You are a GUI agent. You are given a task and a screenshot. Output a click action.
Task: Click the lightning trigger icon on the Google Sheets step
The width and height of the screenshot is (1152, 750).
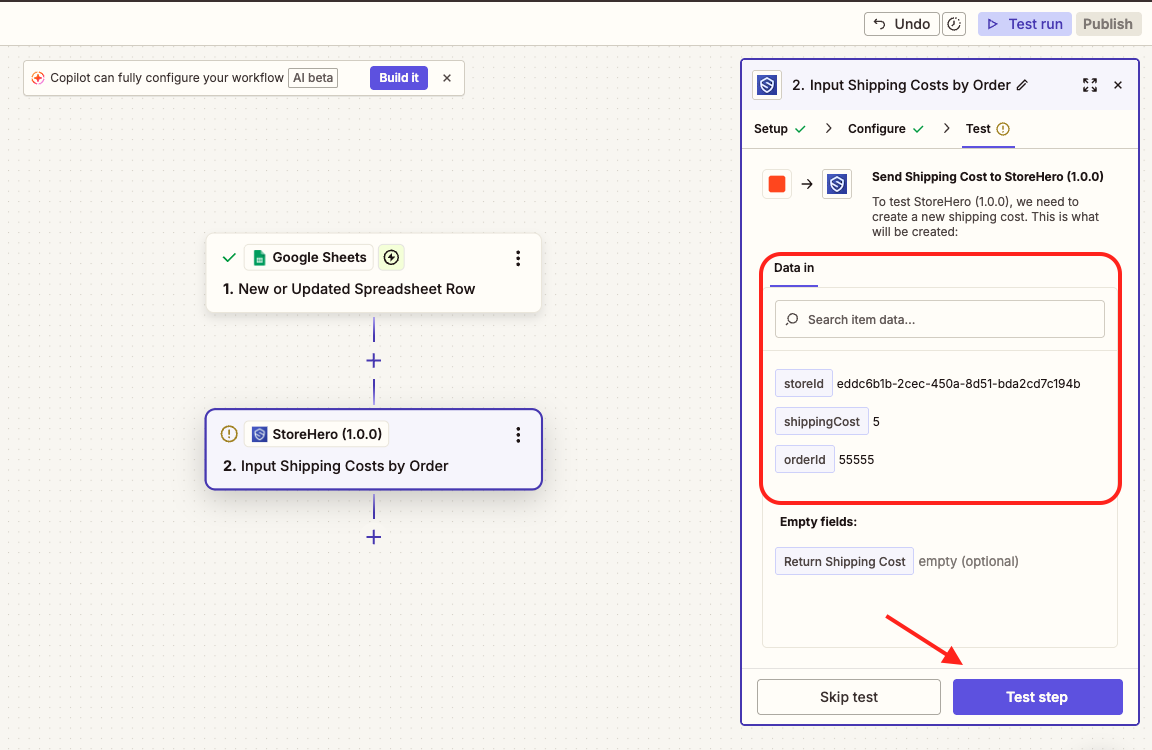point(391,258)
